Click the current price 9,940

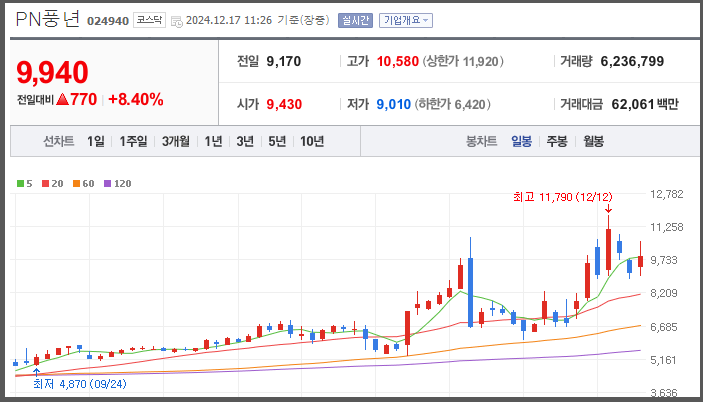click(x=52, y=72)
